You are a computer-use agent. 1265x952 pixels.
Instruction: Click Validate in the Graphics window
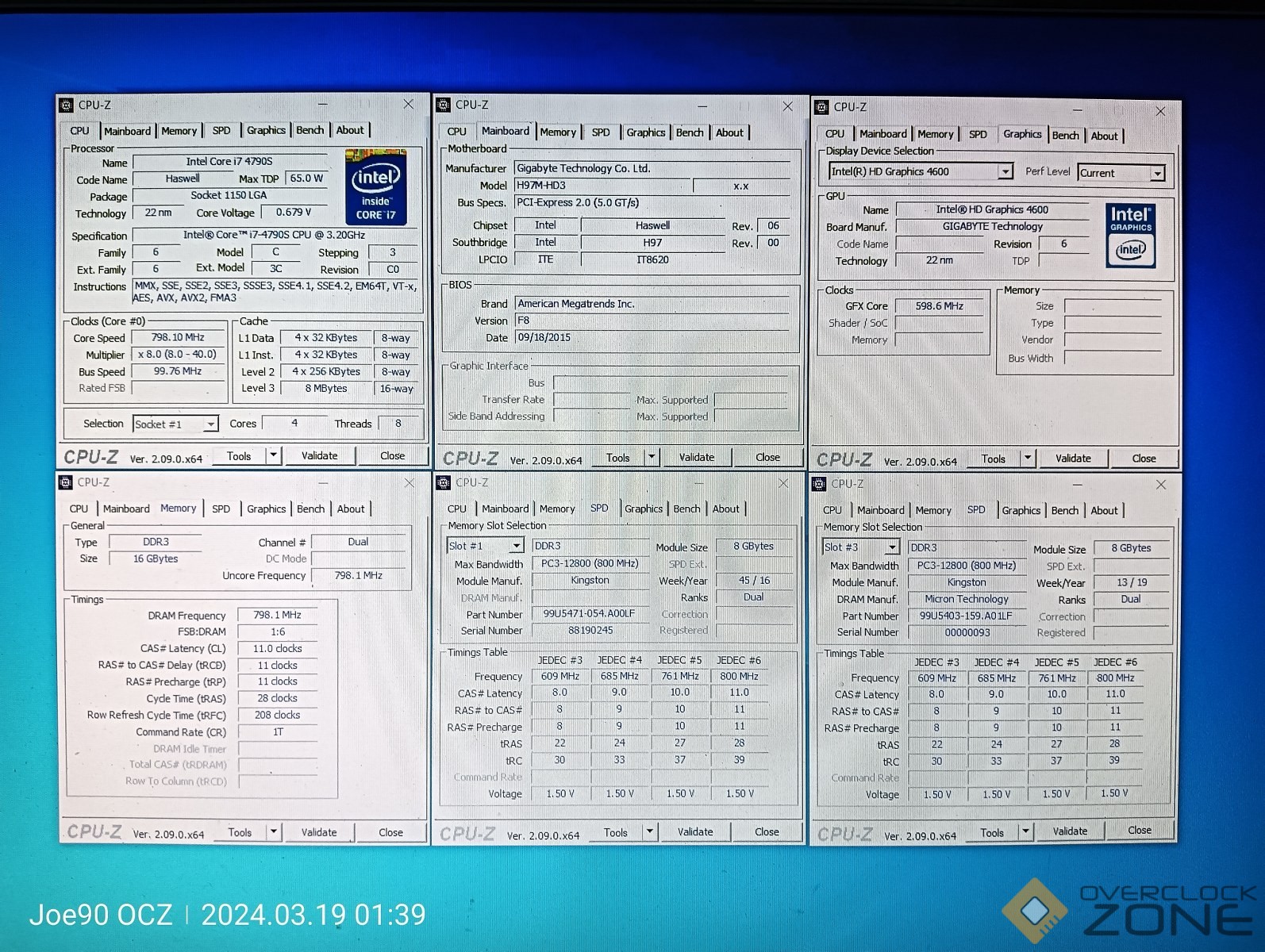(1073, 459)
